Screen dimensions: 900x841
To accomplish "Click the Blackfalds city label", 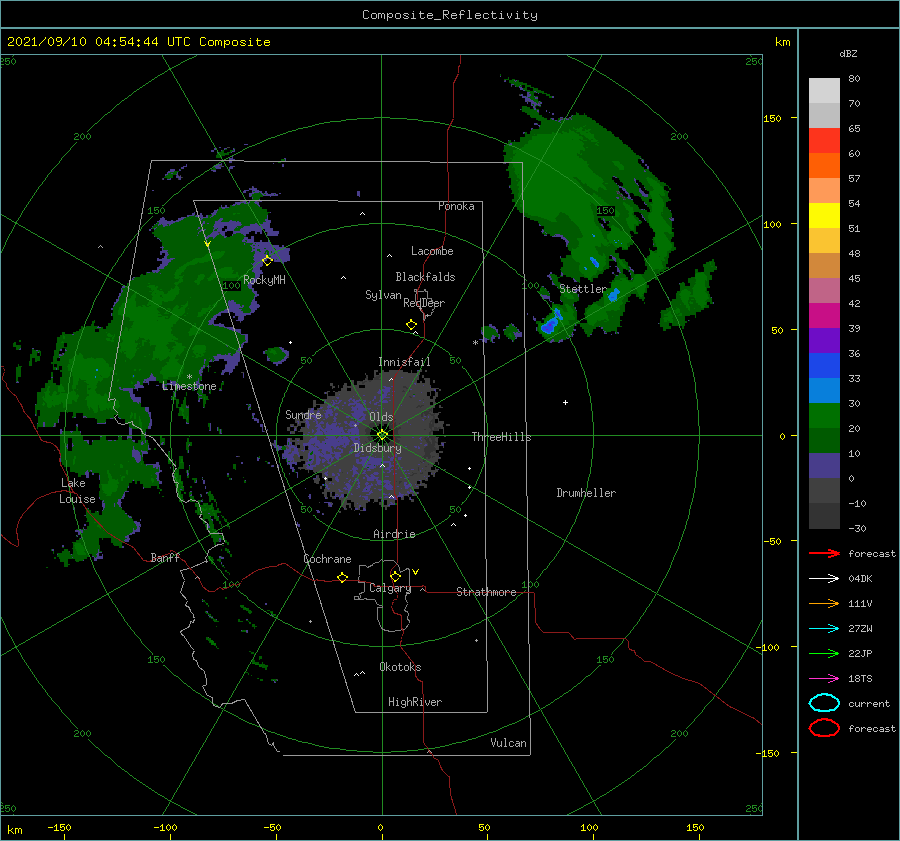I will [425, 277].
